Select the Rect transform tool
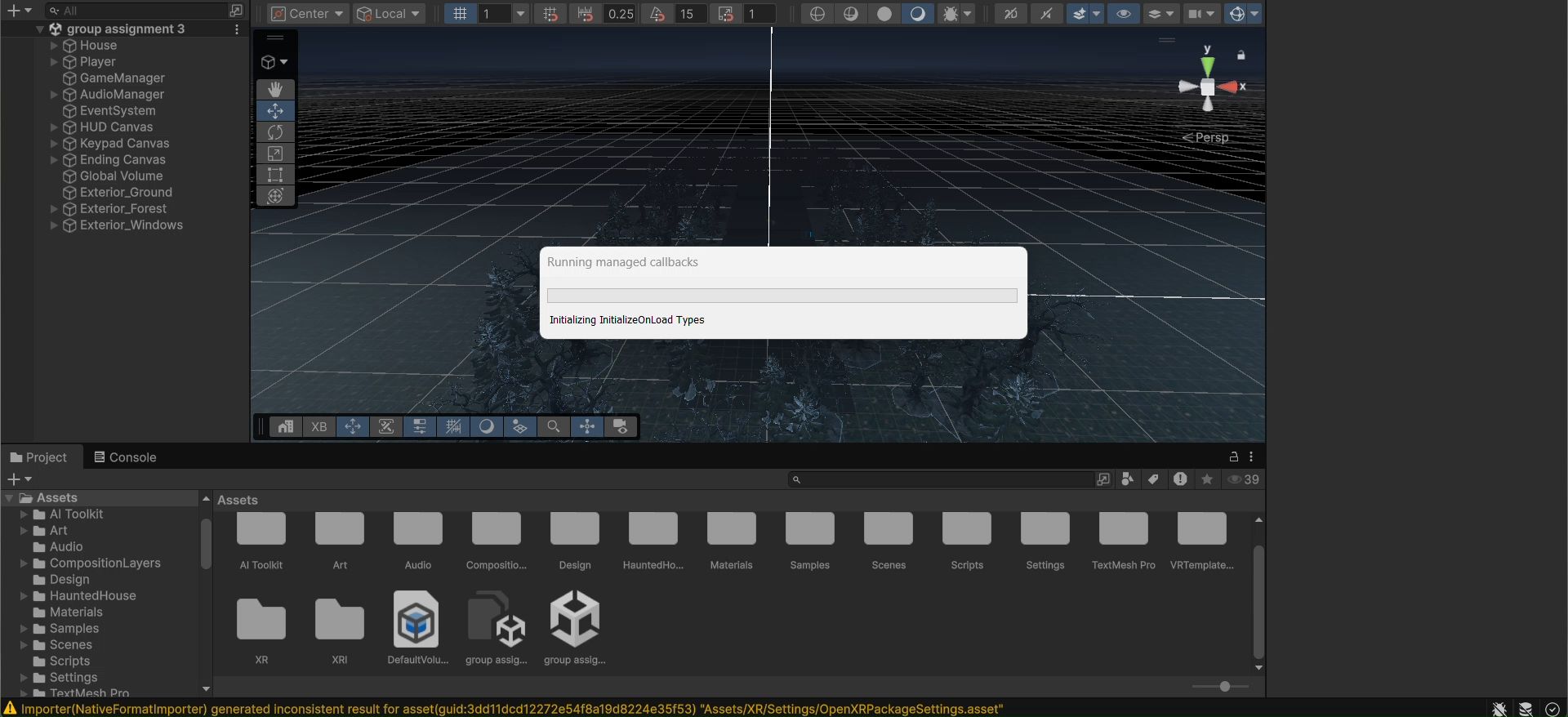This screenshot has height=717, width=1568. click(275, 174)
